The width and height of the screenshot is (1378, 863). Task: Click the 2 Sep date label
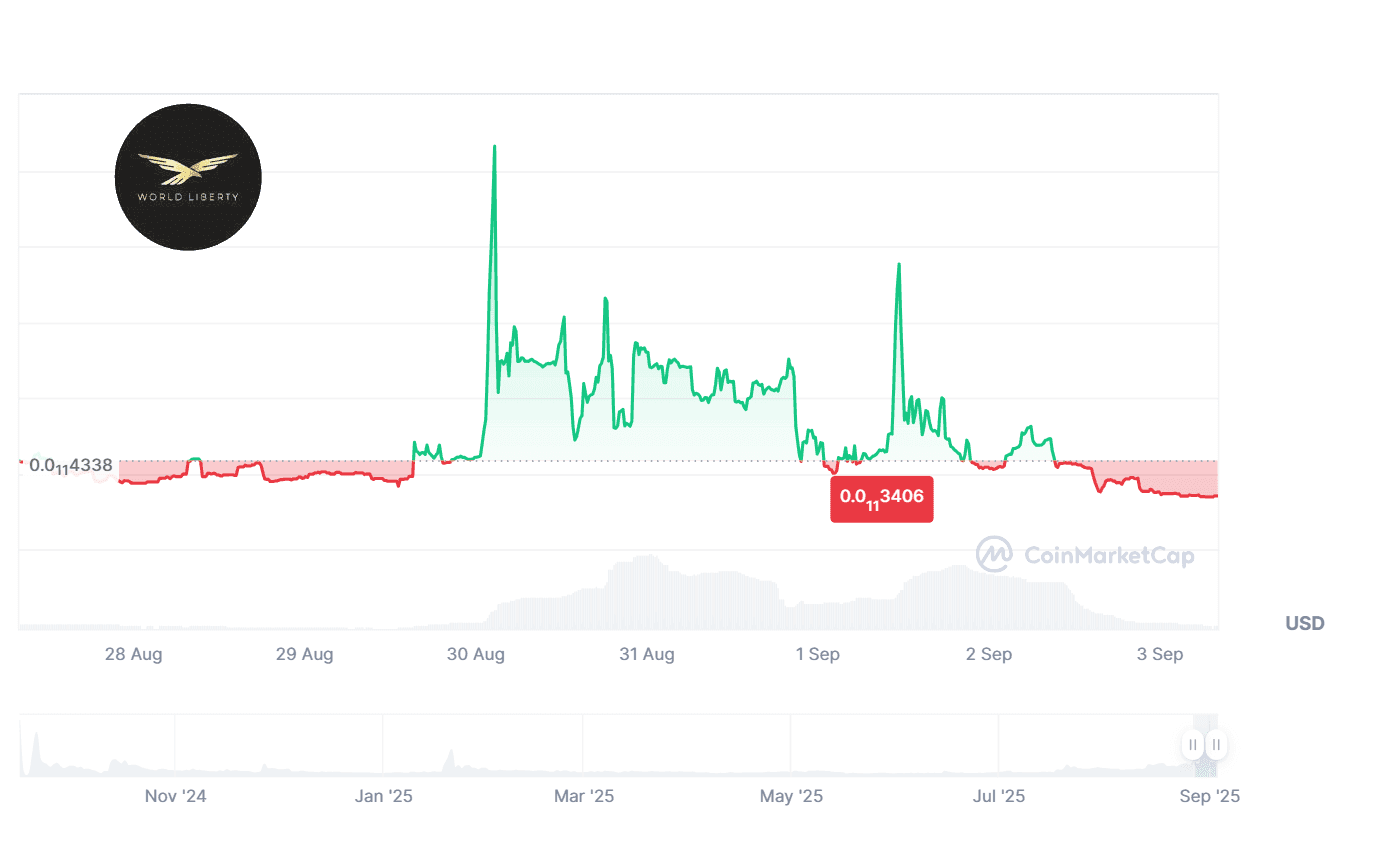988,655
